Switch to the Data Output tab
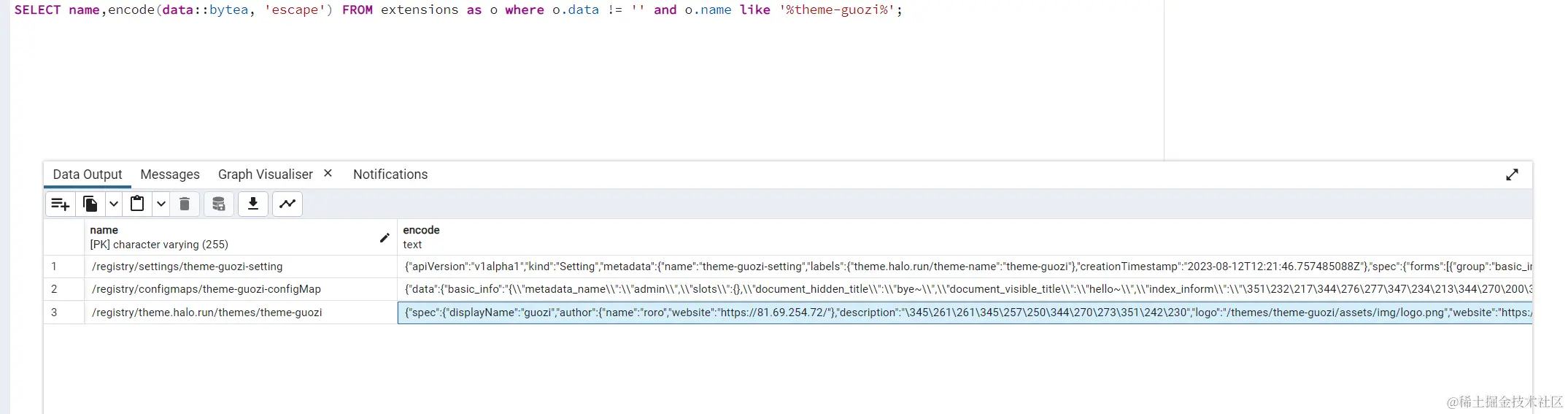Image resolution: width=1568 pixels, height=414 pixels. pyautogui.click(x=88, y=175)
